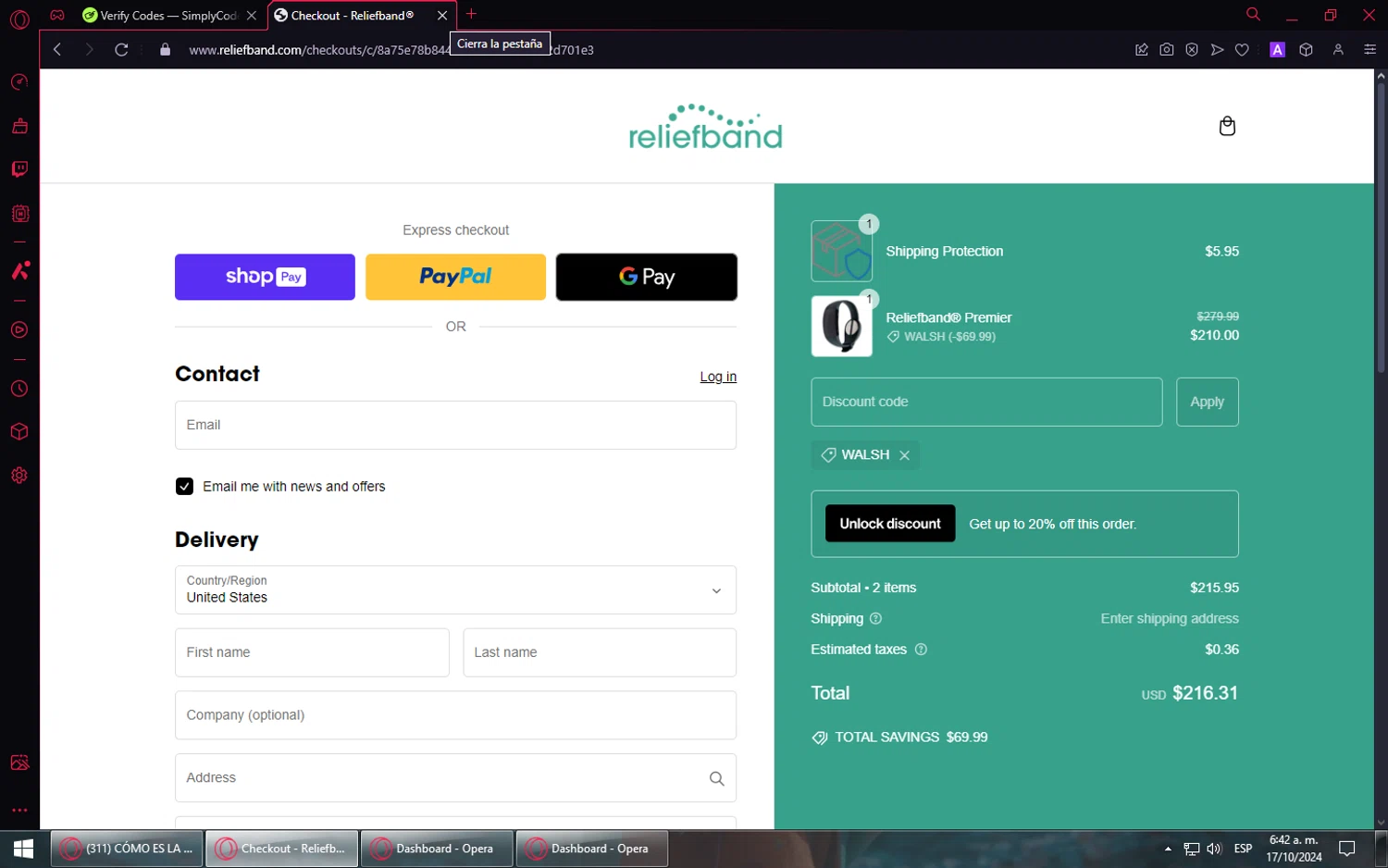Open the purple A extension icon
The image size is (1388, 868).
coord(1278,50)
